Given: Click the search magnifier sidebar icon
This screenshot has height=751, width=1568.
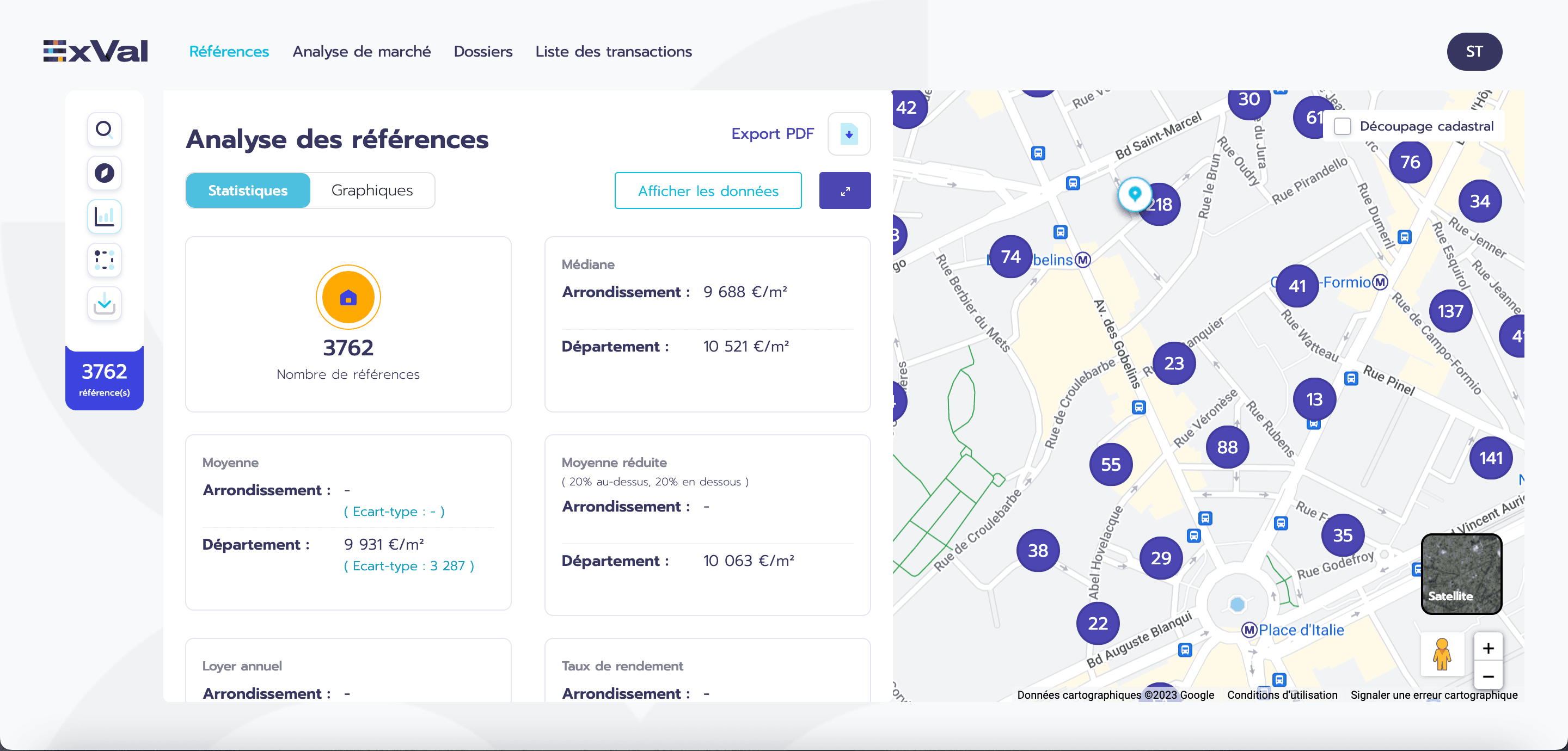Looking at the screenshot, I should pos(104,129).
